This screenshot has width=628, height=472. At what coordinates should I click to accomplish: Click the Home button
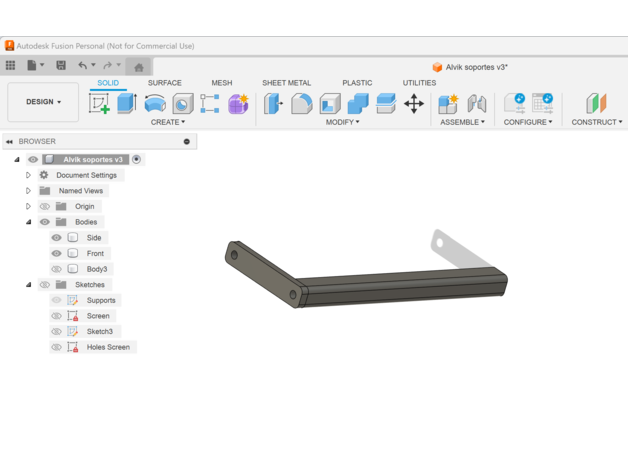pyautogui.click(x=139, y=67)
